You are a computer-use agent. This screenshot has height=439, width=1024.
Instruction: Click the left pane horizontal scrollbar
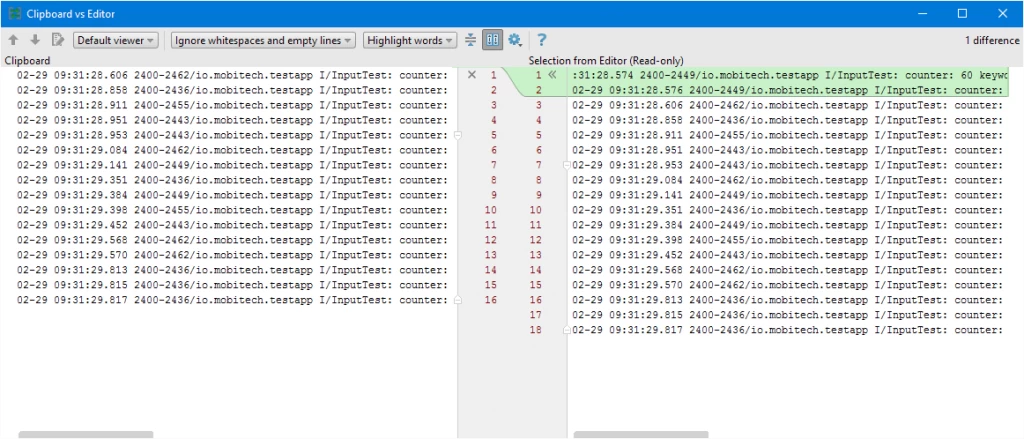coord(86,434)
